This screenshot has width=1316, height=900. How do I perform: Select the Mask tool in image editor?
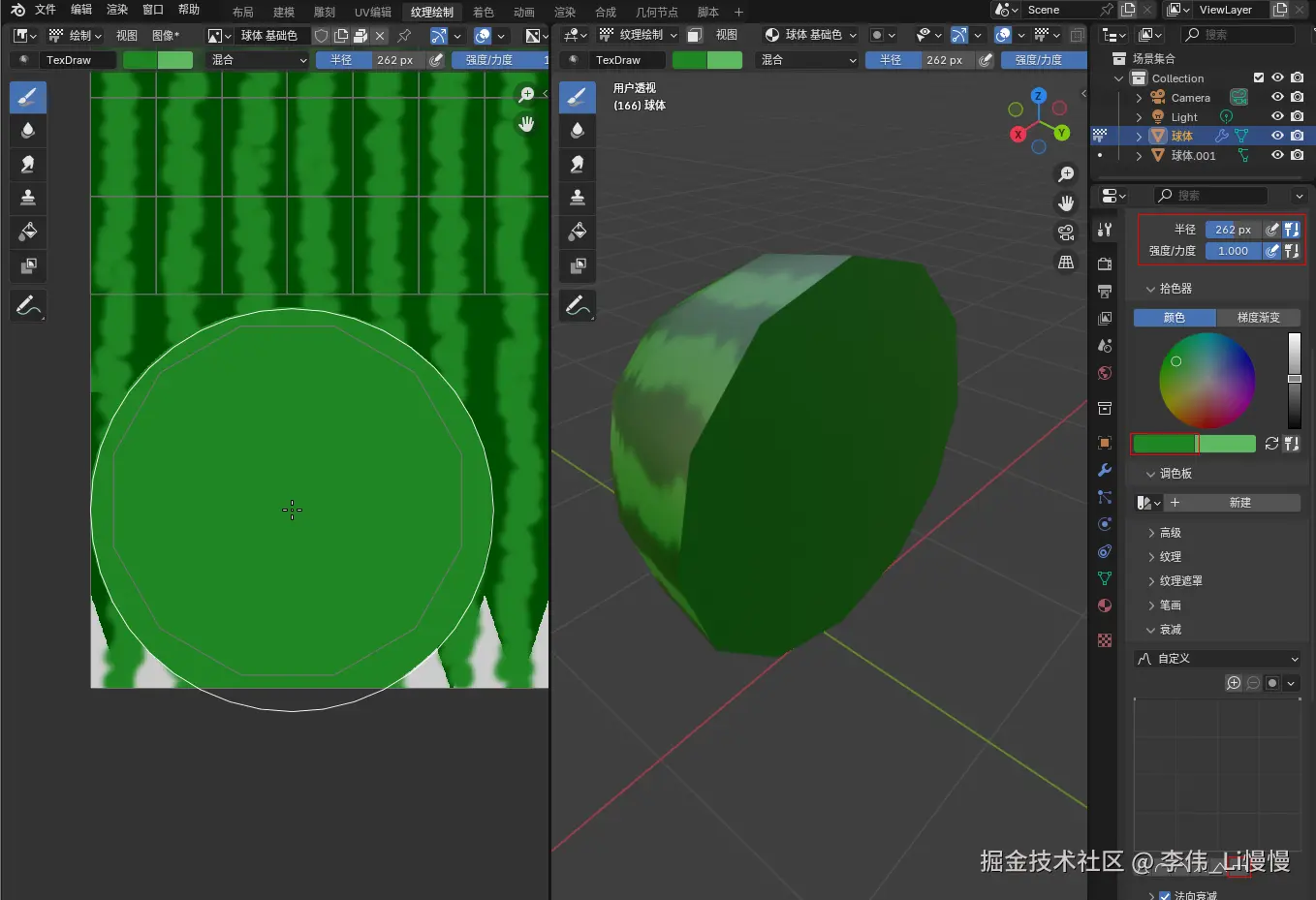coord(28,265)
